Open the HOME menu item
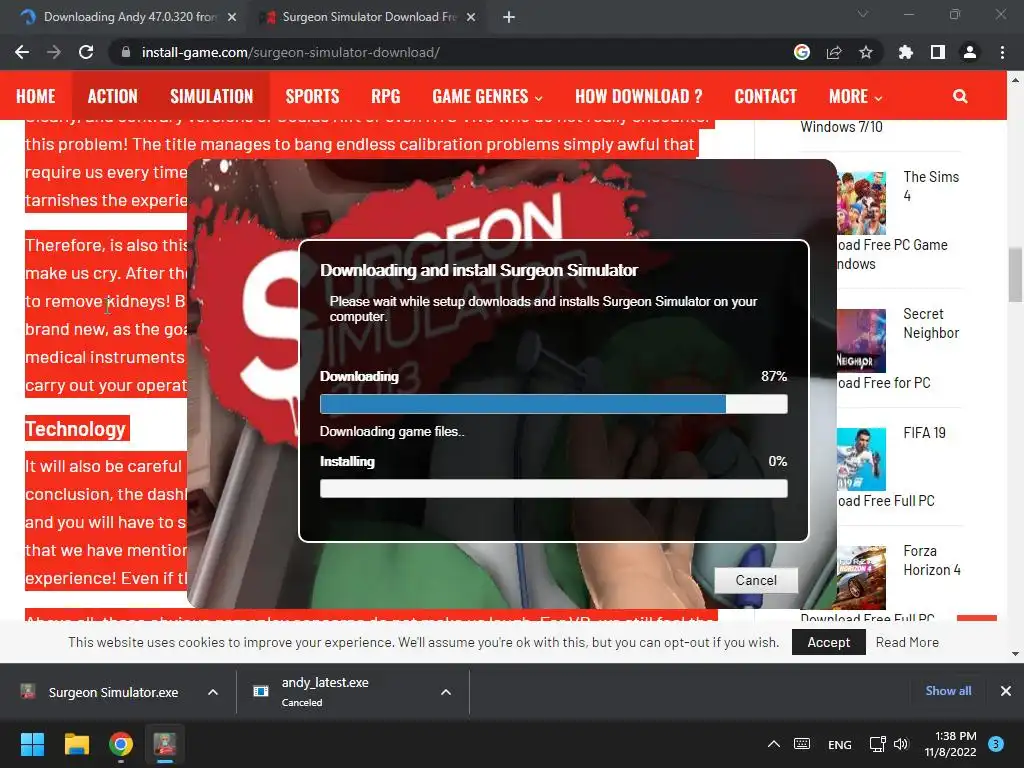The width and height of the screenshot is (1024, 768). (x=35, y=97)
